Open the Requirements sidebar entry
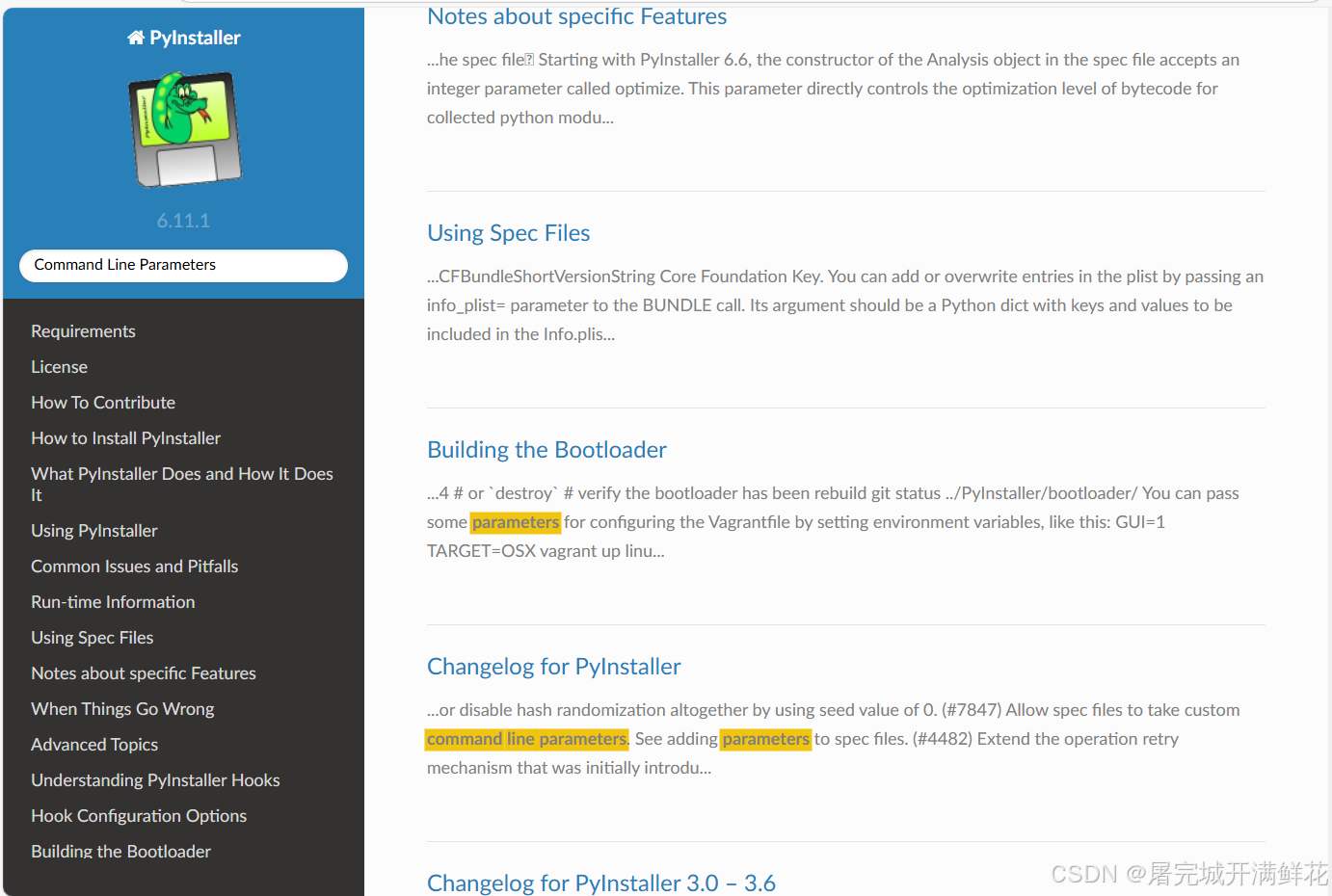Screen dimensions: 1332x896 coord(83,331)
